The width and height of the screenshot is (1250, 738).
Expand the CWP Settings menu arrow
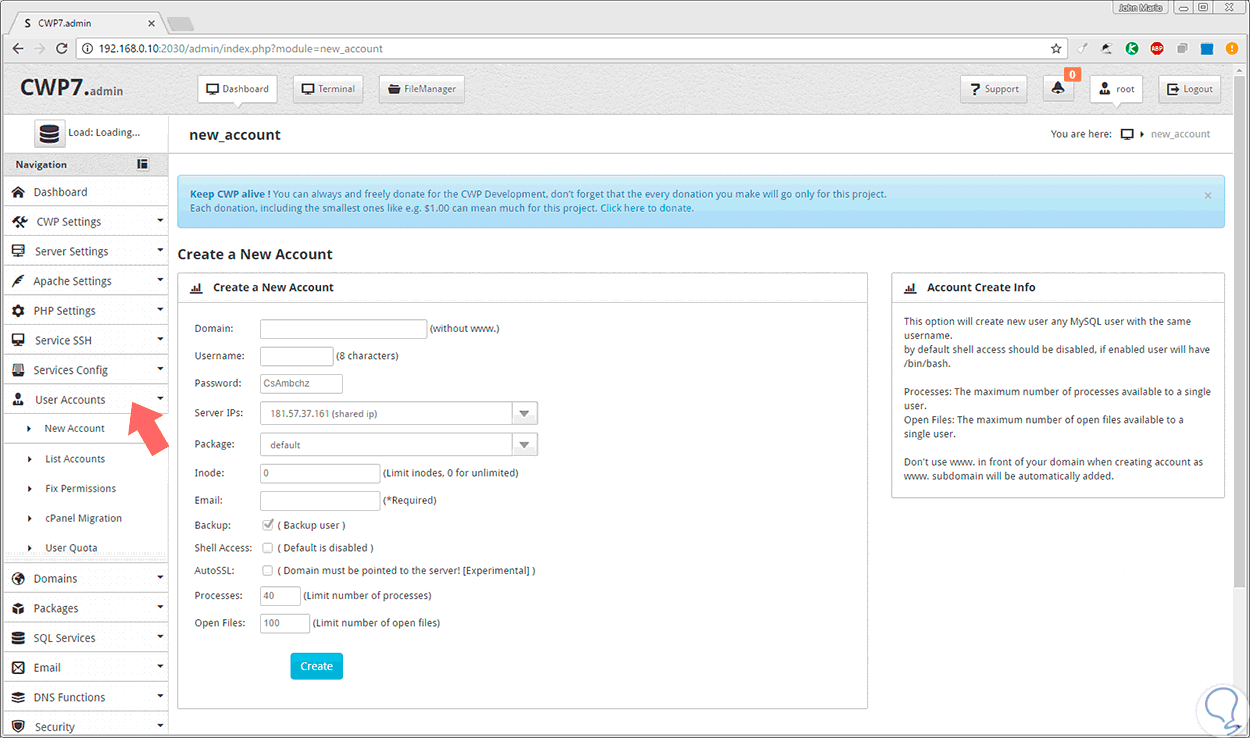click(x=160, y=221)
